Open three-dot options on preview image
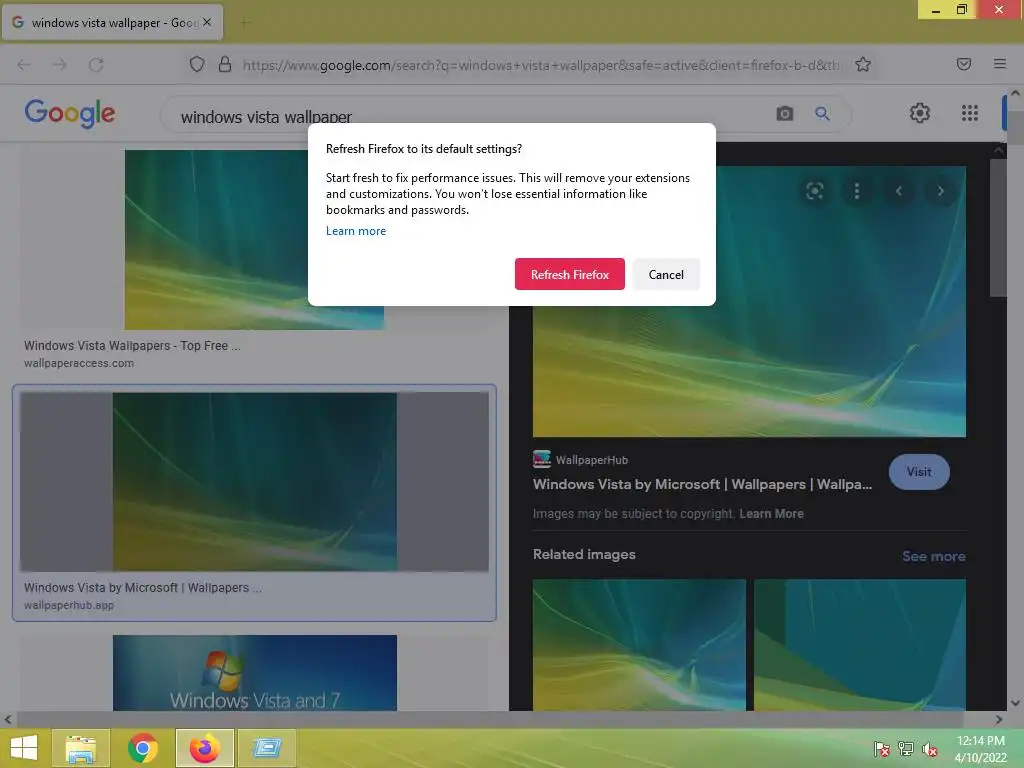The width and height of the screenshot is (1024, 768). [x=857, y=191]
